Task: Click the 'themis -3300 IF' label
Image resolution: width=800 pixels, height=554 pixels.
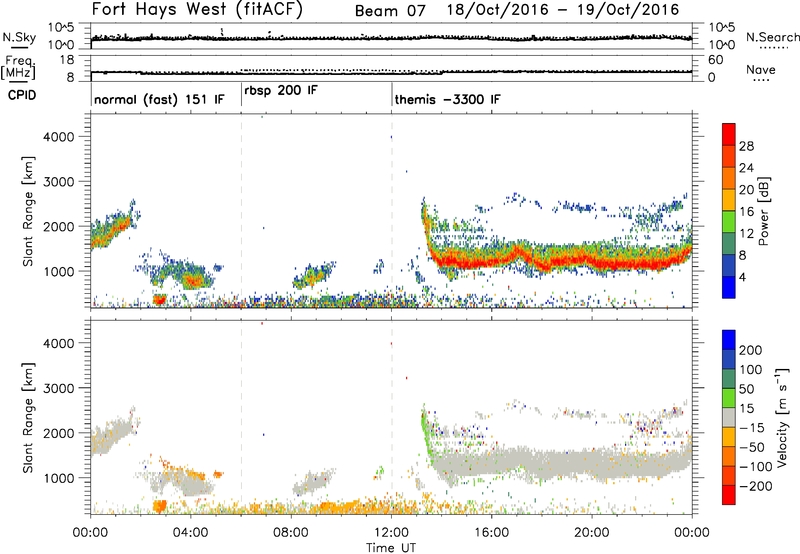Action: [x=447, y=99]
